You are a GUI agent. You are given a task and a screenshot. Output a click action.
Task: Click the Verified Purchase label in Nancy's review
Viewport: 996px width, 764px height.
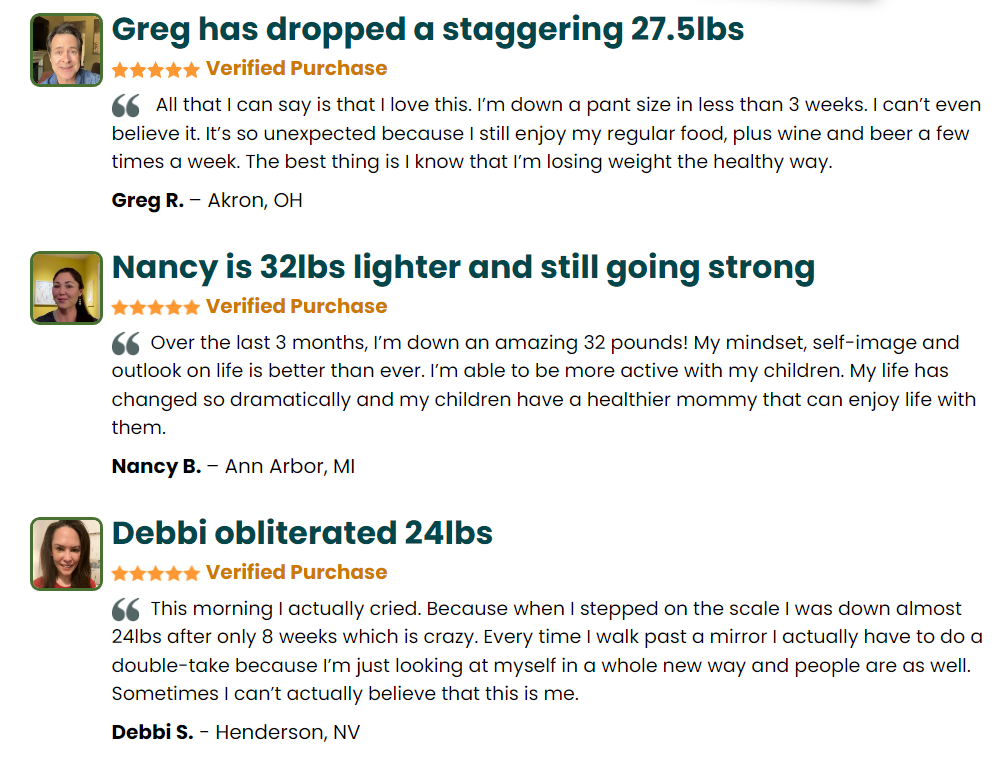(296, 307)
